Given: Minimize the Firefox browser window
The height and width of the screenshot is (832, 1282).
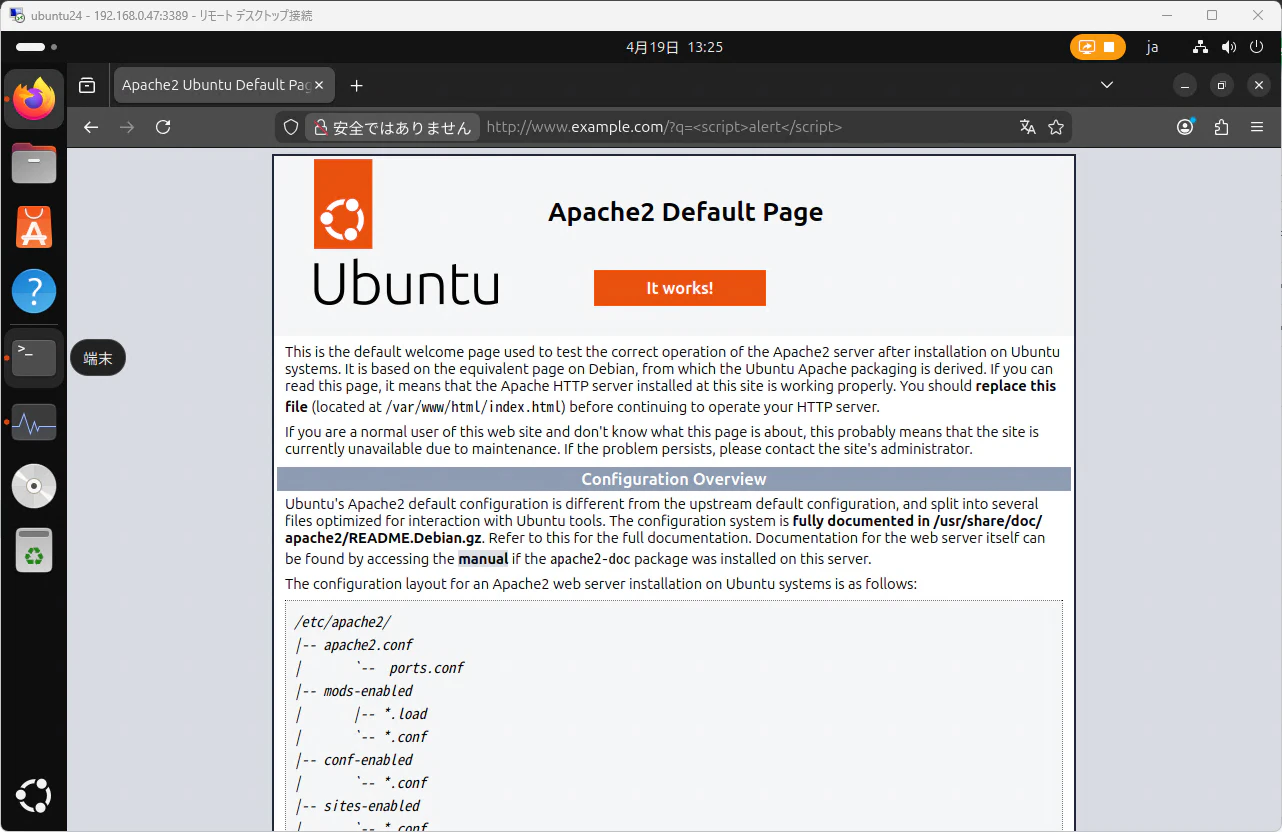Looking at the screenshot, I should pos(1185,85).
